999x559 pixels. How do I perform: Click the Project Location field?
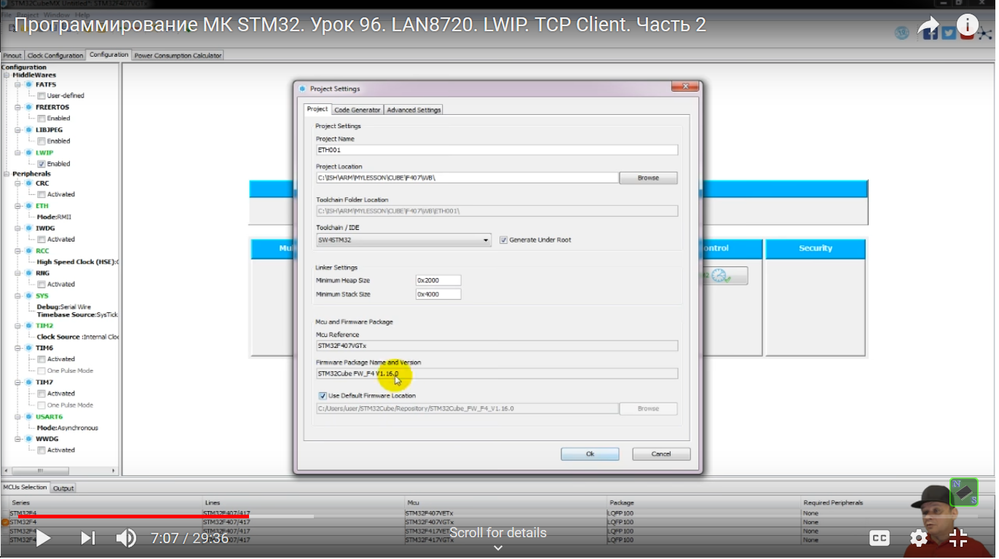467,178
